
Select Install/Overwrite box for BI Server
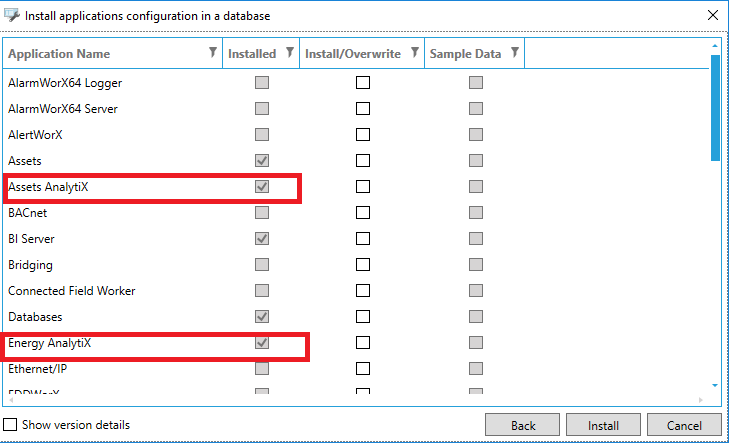point(363,239)
